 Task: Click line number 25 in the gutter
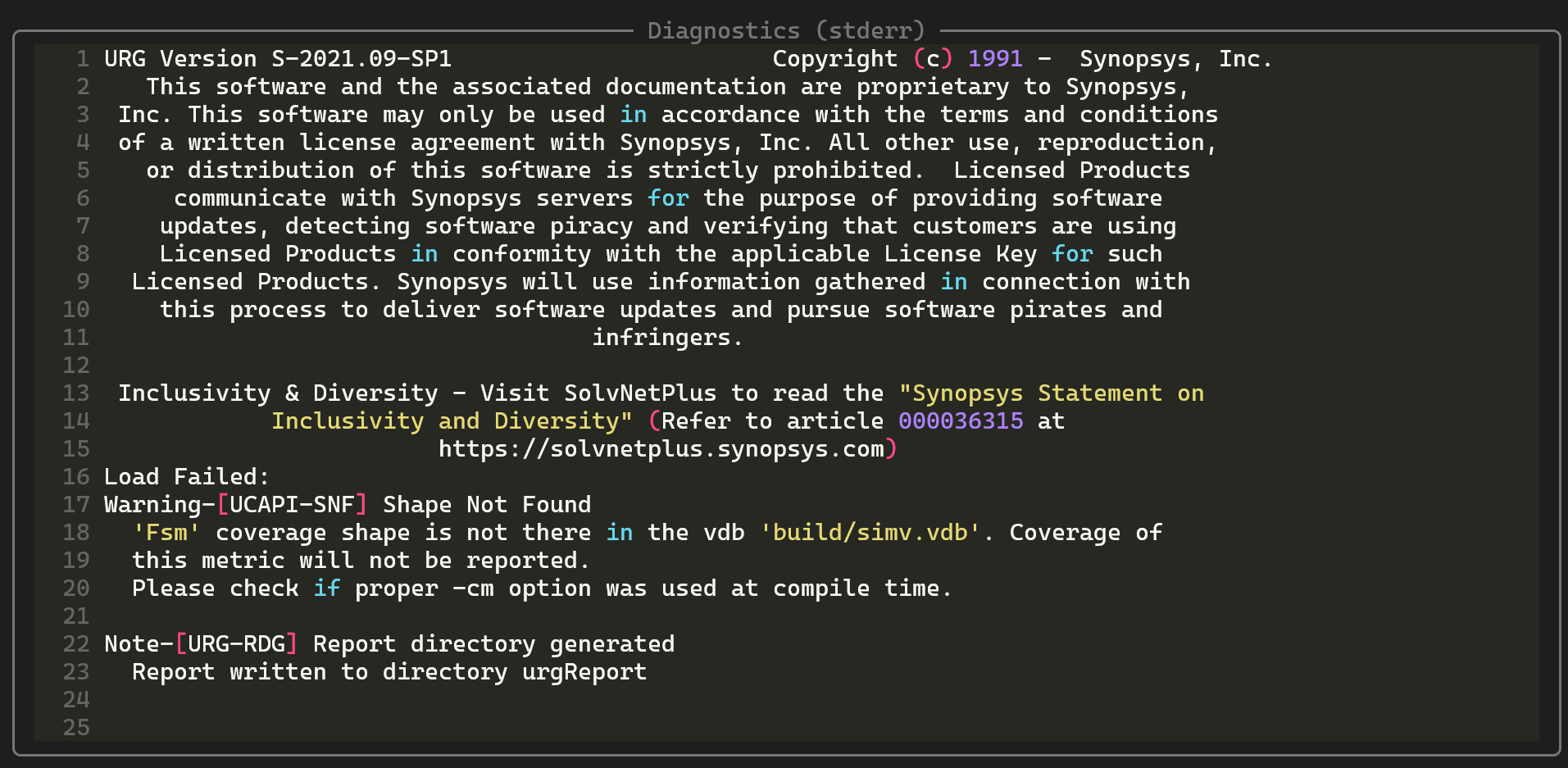point(76,728)
